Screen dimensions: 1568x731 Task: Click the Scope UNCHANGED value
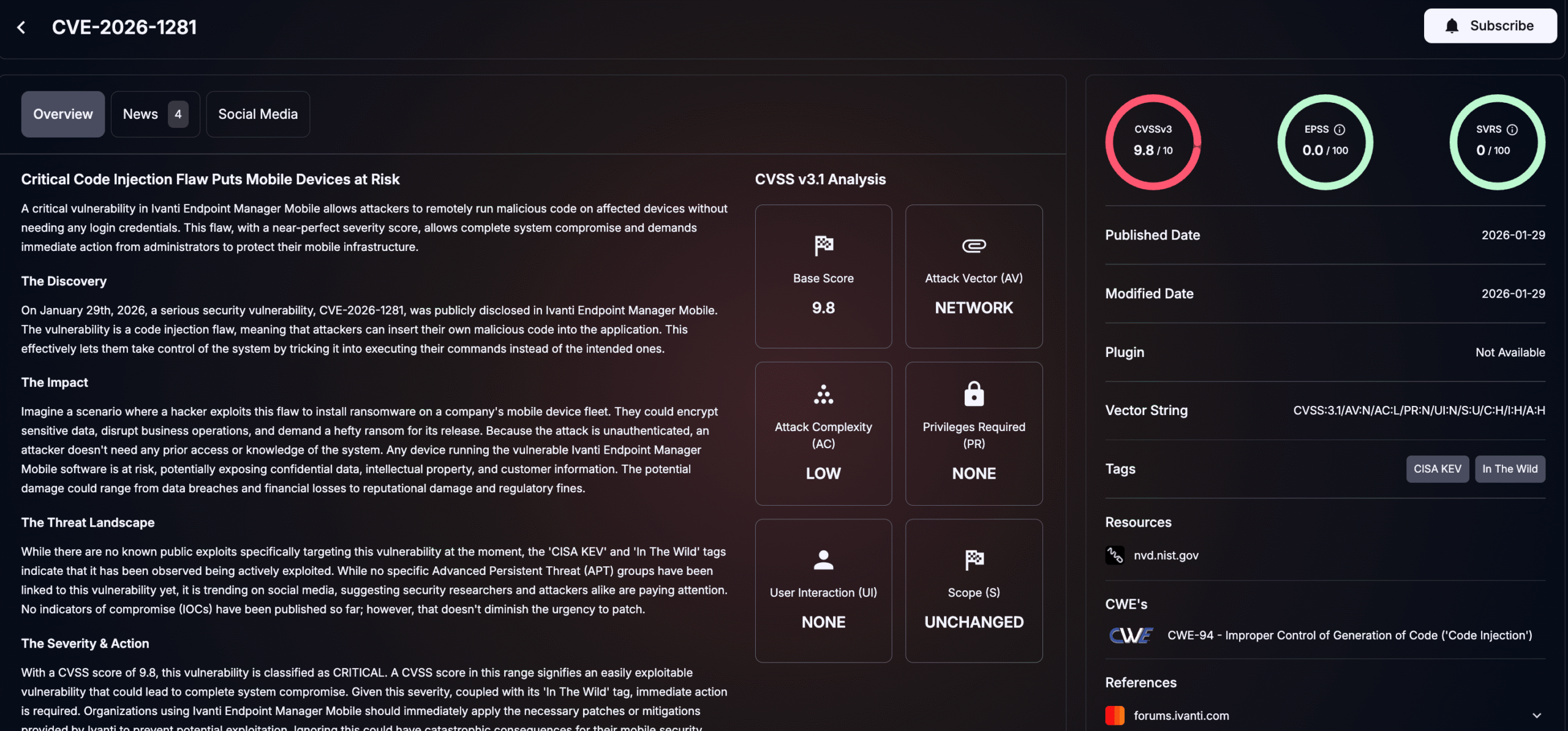[974, 623]
